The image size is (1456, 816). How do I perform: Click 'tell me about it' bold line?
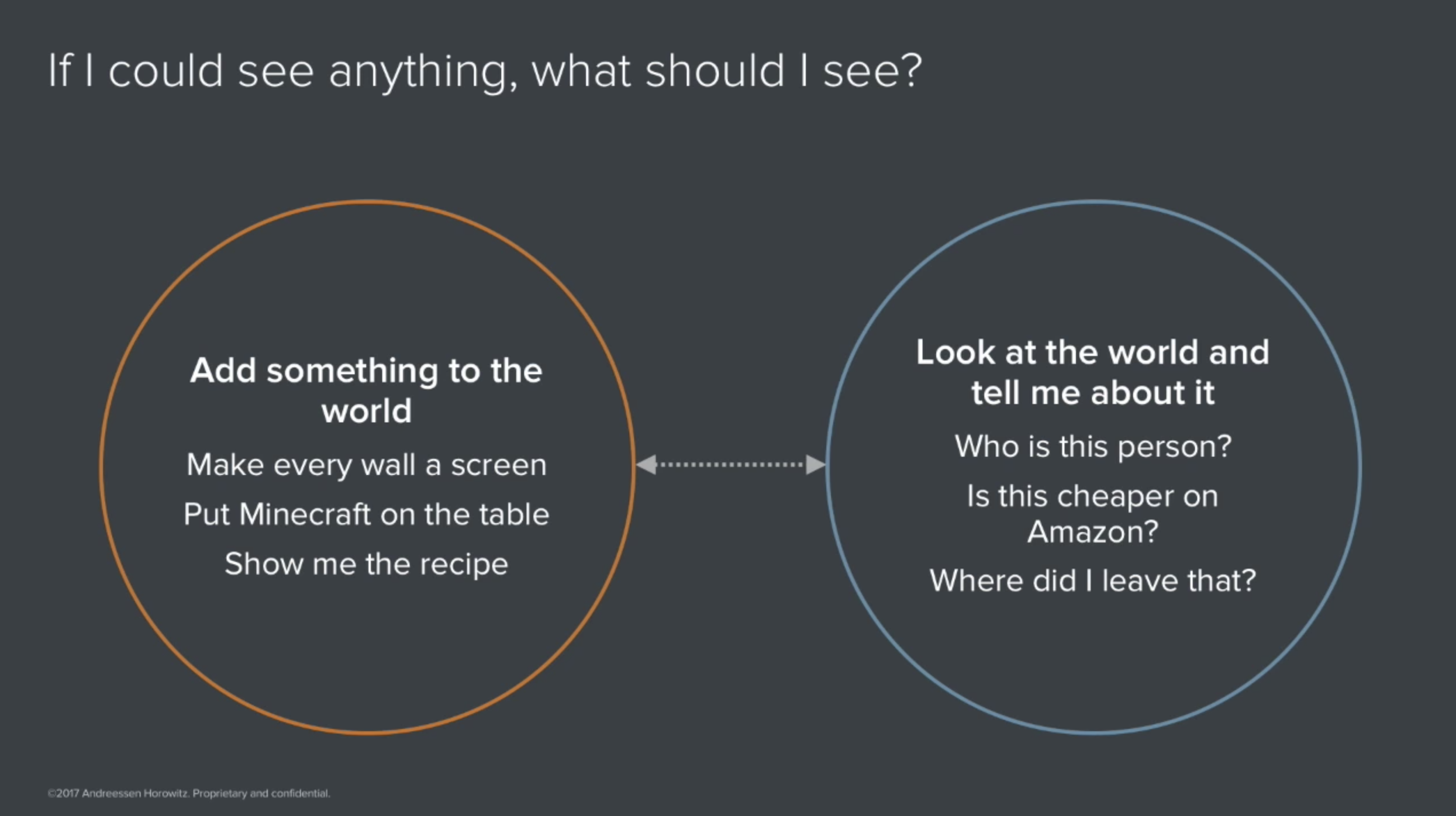coord(1092,392)
